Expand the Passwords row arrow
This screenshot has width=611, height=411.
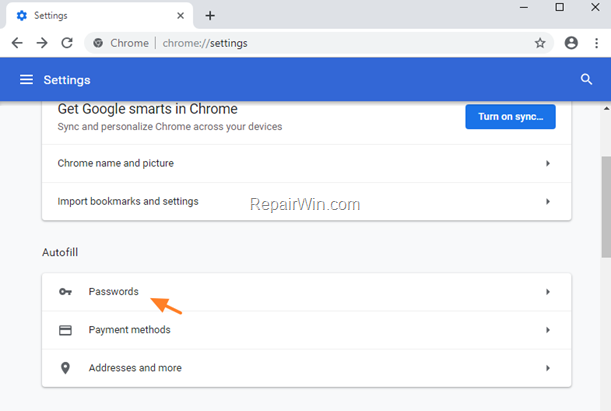click(x=547, y=292)
